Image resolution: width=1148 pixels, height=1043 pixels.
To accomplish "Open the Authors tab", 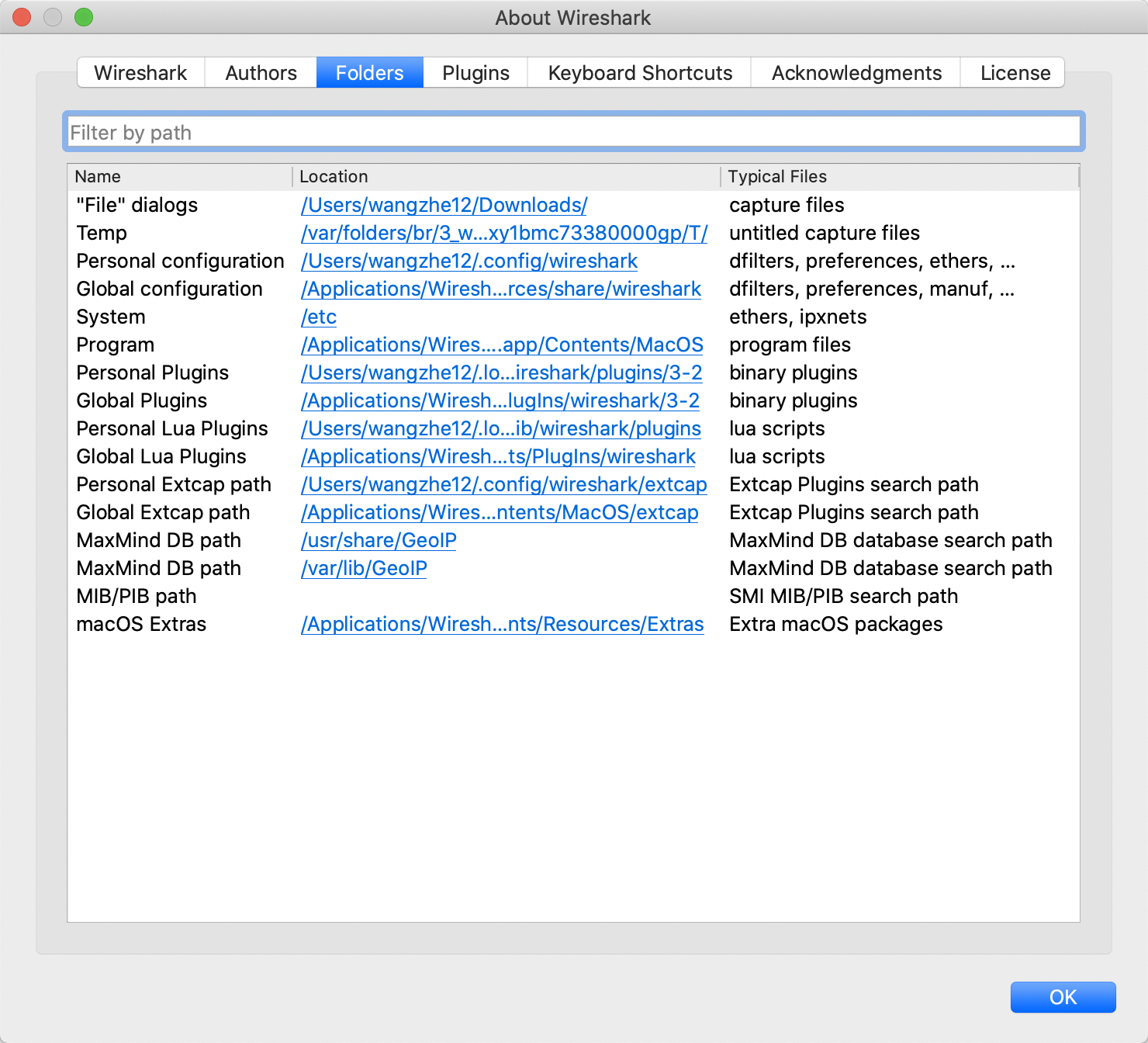I will (261, 73).
